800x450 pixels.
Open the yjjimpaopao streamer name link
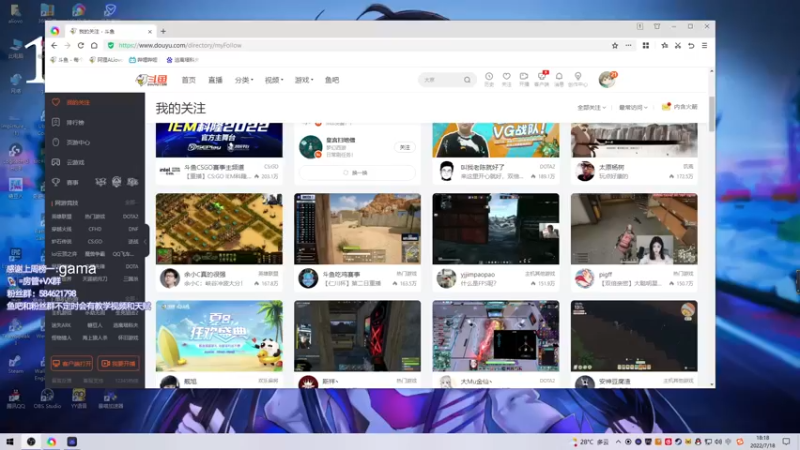(x=478, y=274)
